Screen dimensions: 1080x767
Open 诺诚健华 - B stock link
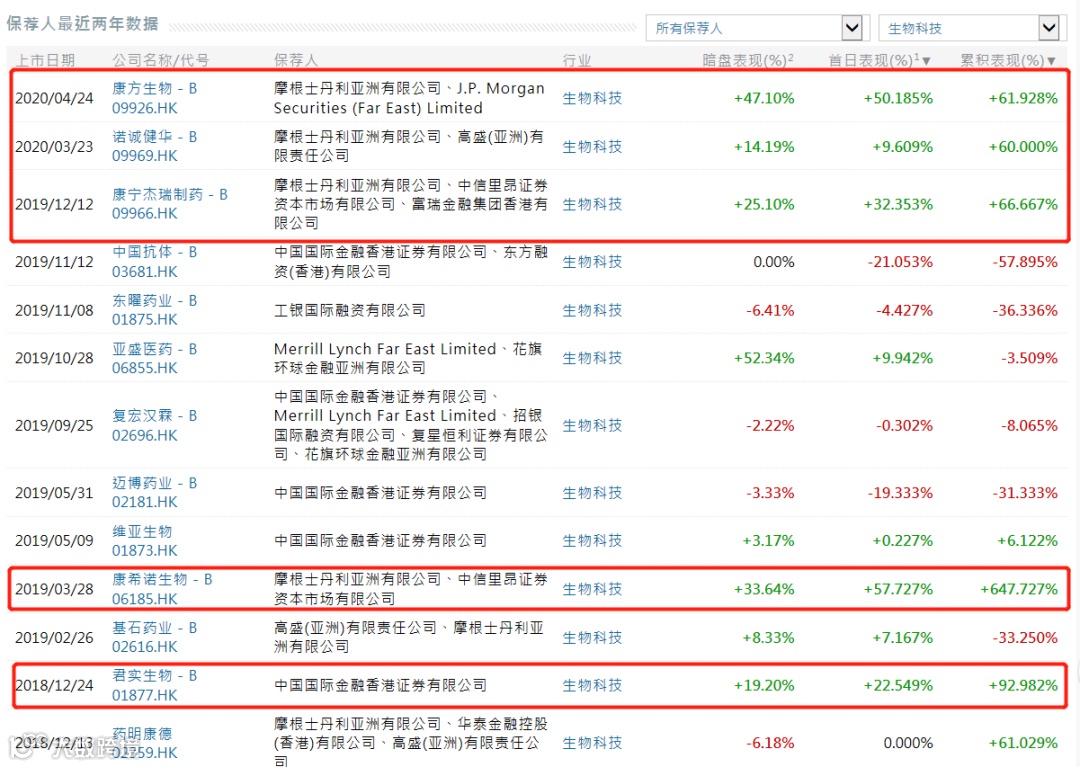(x=154, y=136)
